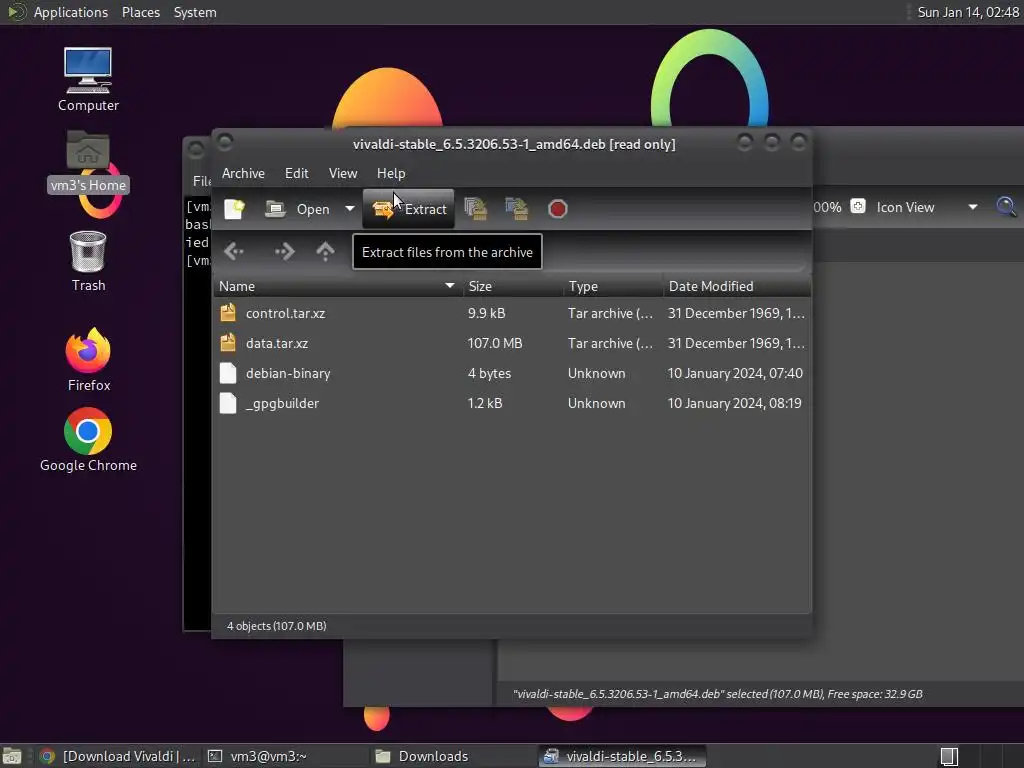Click the Add files to archive icon
1024x768 pixels.
[x=475, y=209]
